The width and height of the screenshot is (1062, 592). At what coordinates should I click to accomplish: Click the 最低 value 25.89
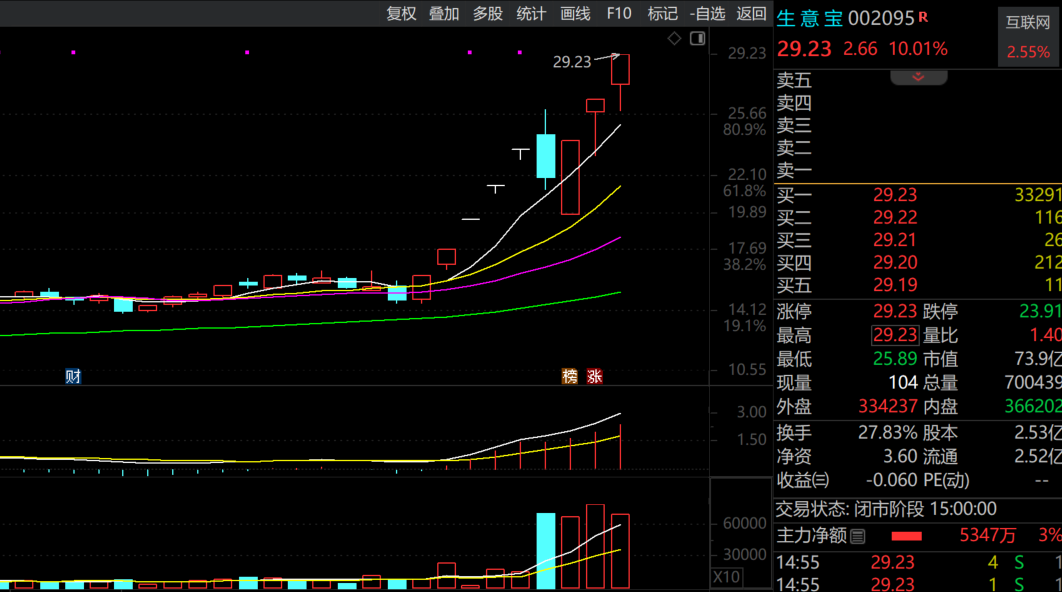[x=895, y=359]
